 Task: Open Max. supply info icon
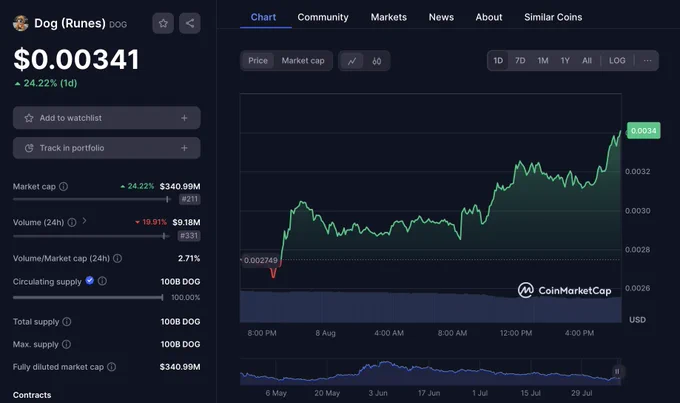[x=66, y=344]
